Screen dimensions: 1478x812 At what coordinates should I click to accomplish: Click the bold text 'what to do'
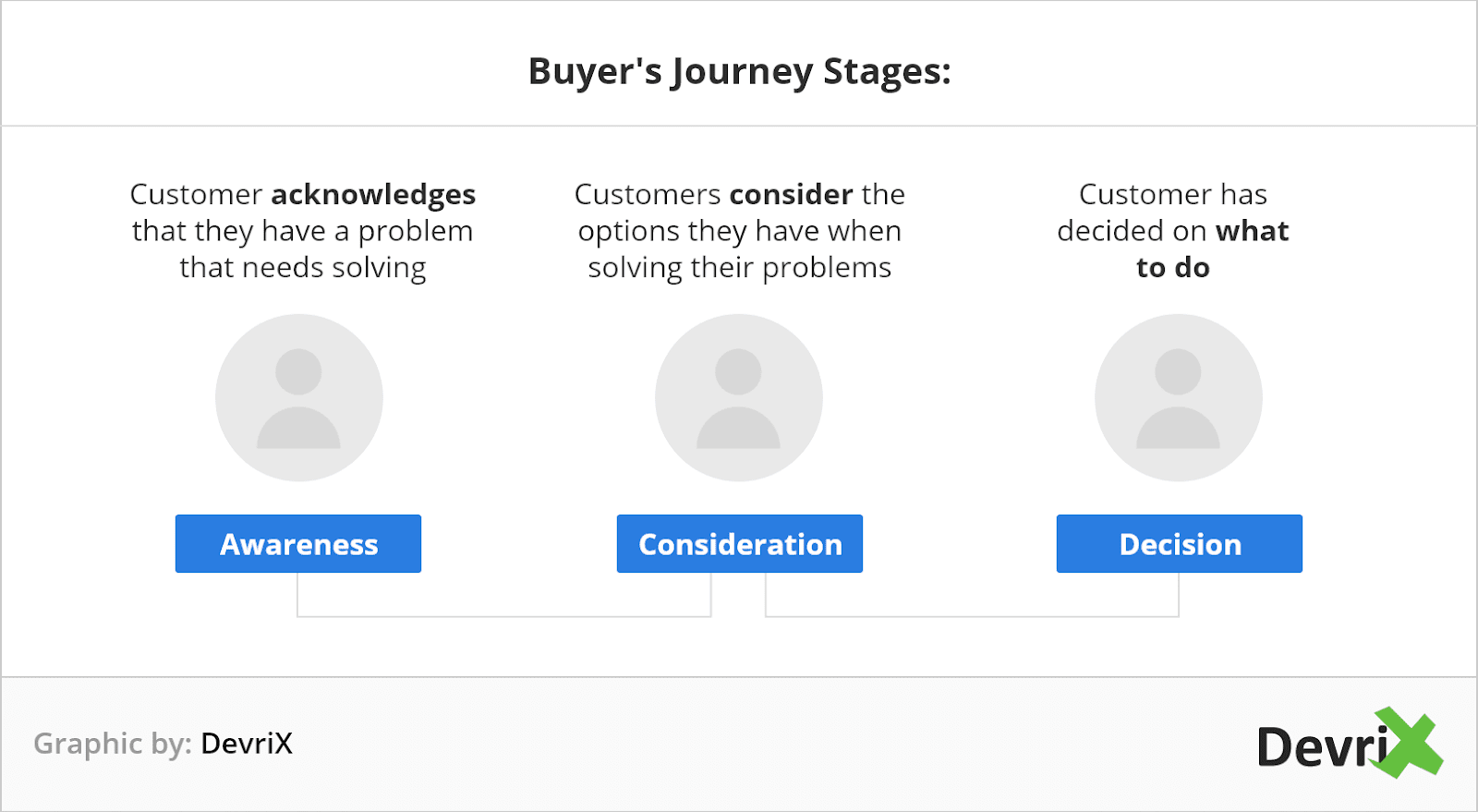point(1211,248)
